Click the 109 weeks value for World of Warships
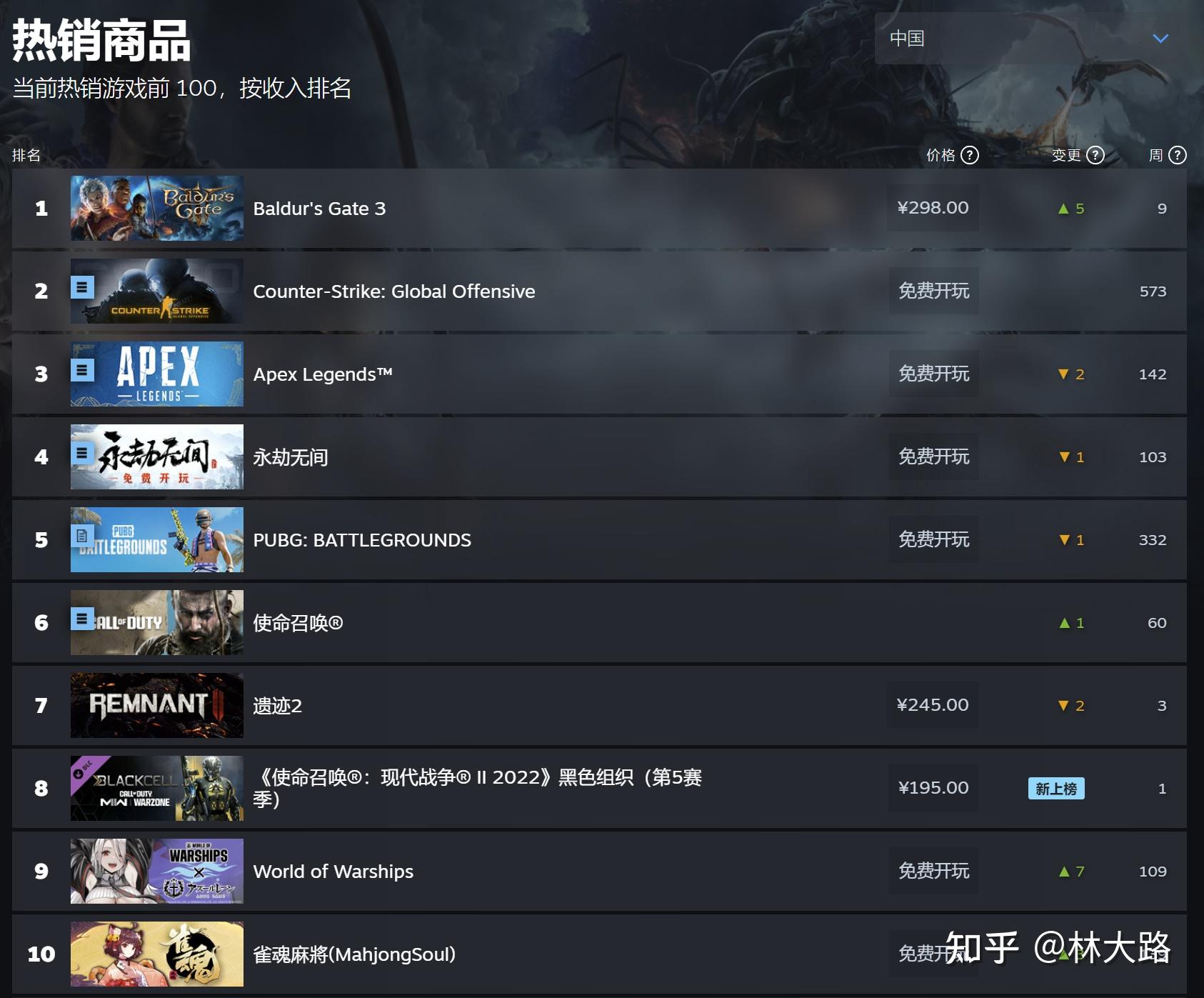Viewport: 1204px width, 998px height. pyautogui.click(x=1153, y=872)
